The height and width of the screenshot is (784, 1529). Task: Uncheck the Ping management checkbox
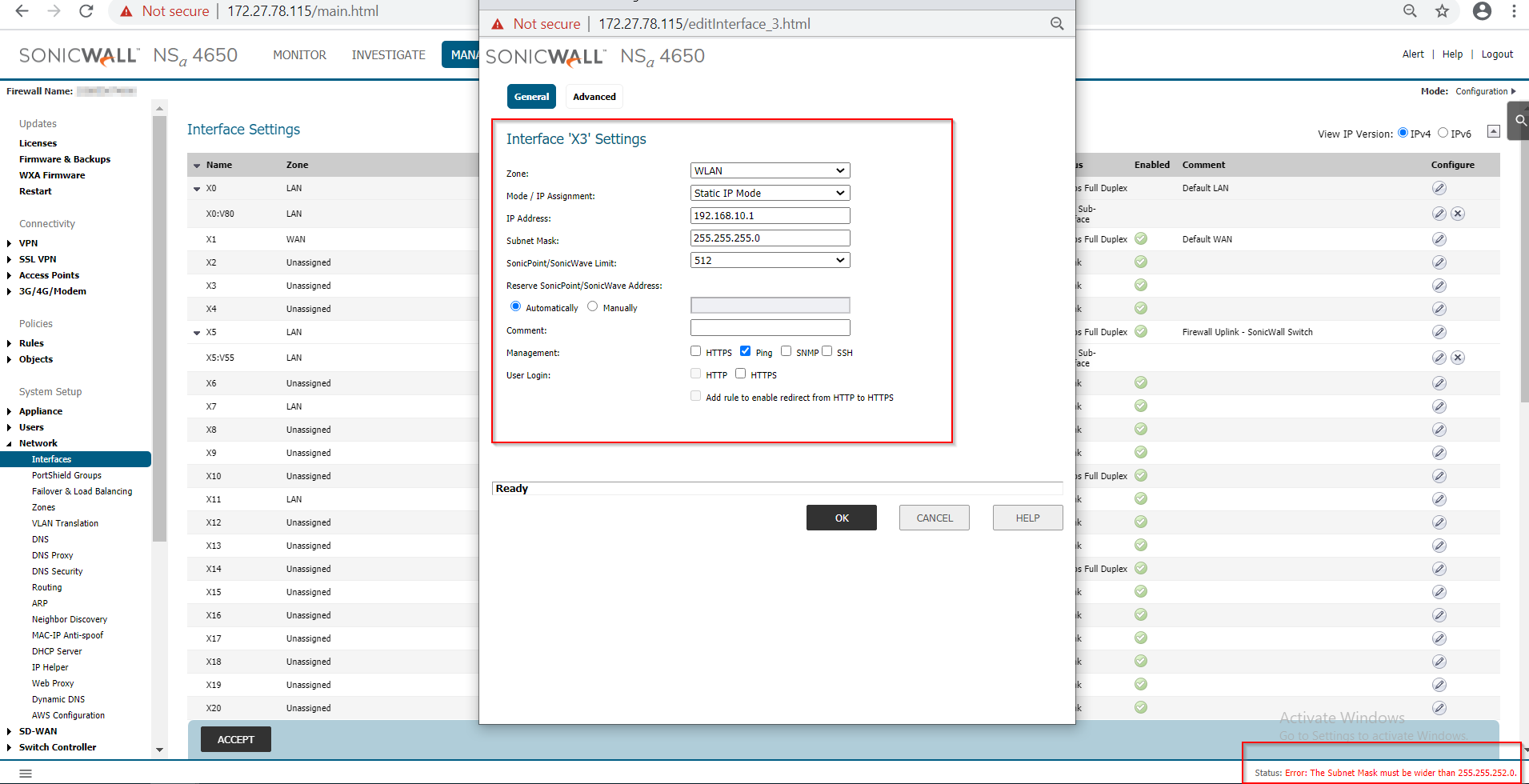pos(745,351)
